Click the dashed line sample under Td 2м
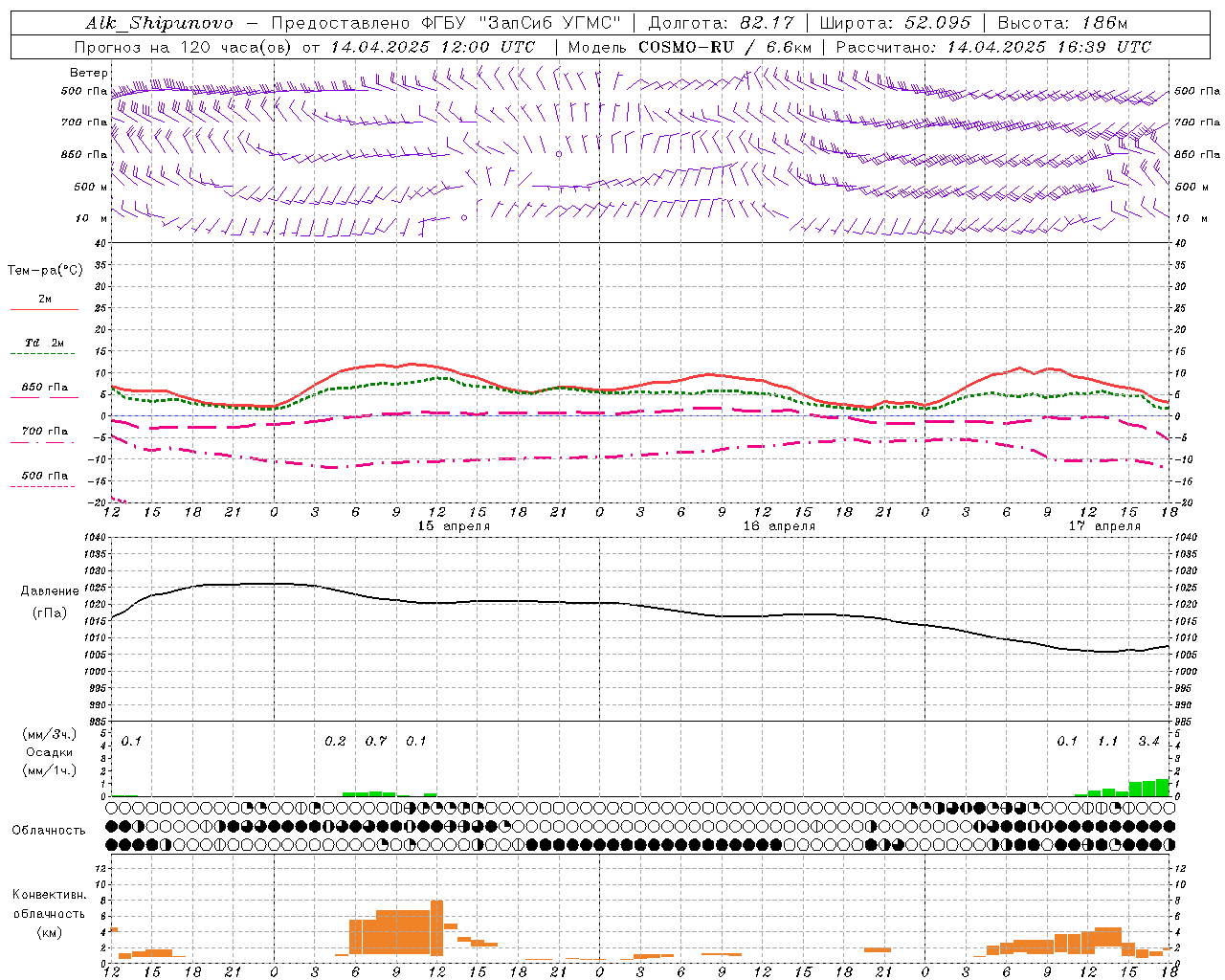 (45, 354)
